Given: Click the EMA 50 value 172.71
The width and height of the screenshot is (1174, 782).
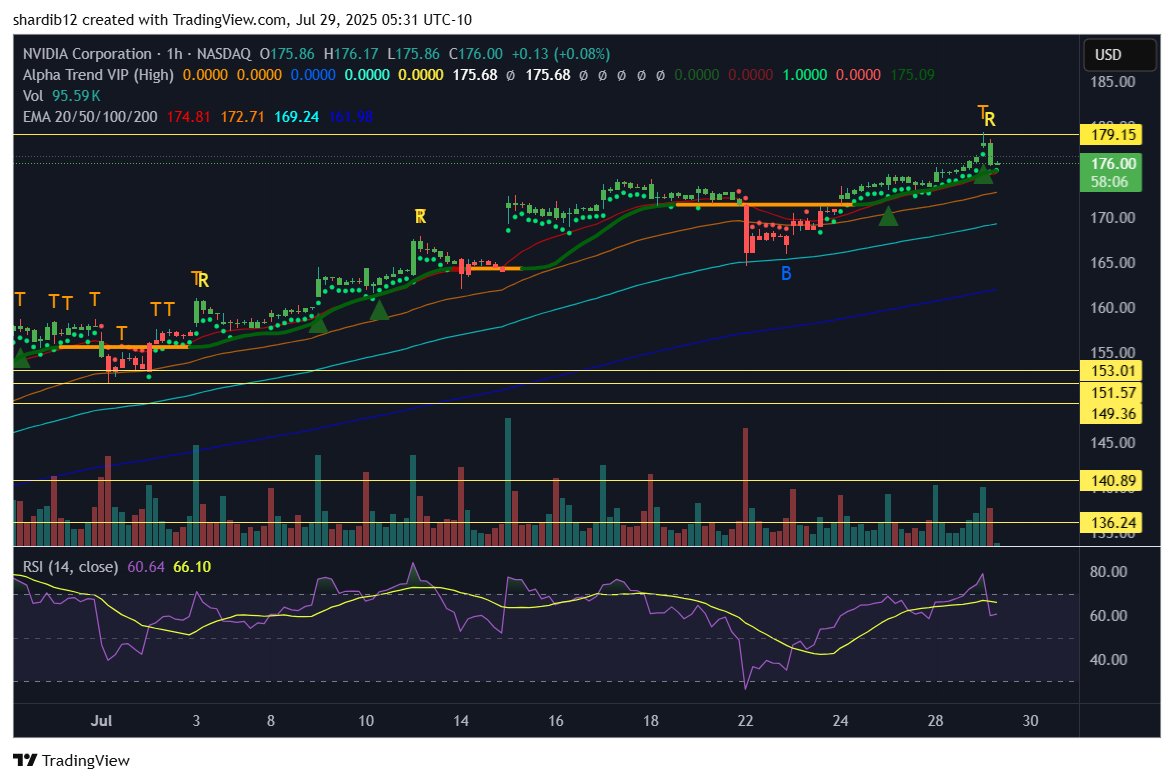Looking at the screenshot, I should pos(243,117).
